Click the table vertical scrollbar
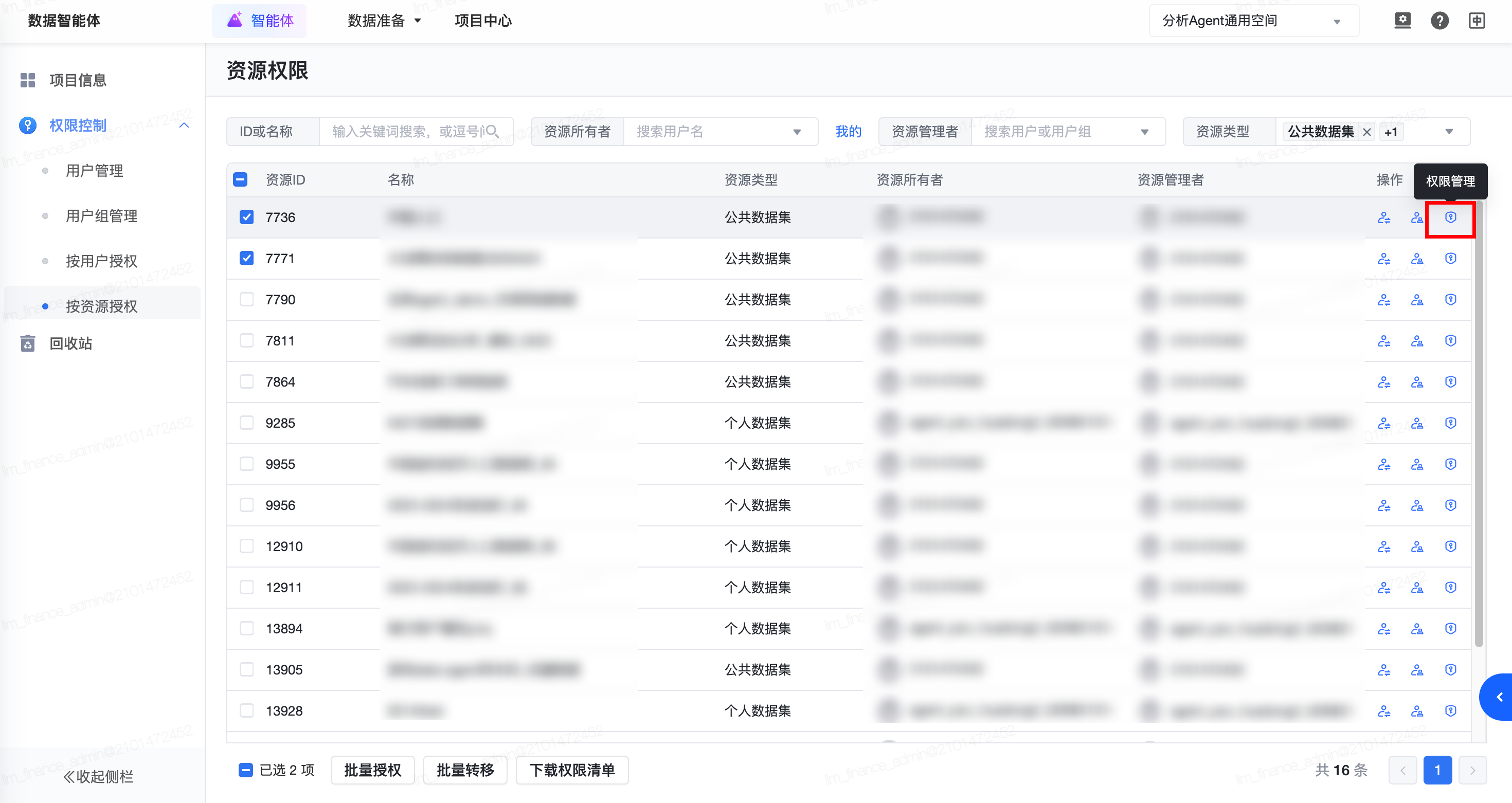 tap(1479, 425)
